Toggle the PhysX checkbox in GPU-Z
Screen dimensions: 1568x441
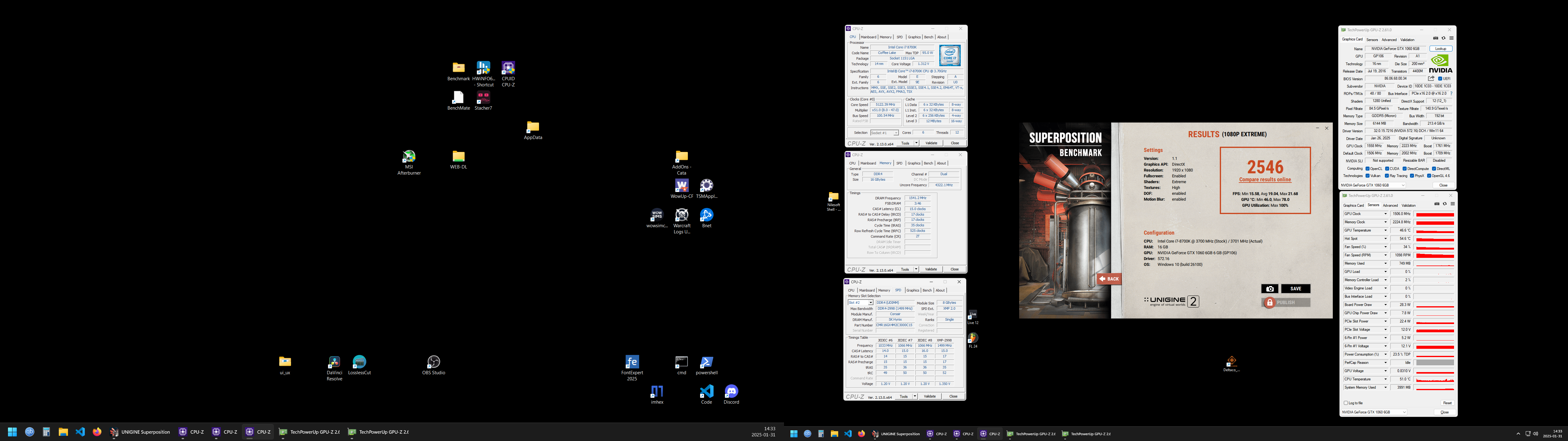[x=1412, y=176]
